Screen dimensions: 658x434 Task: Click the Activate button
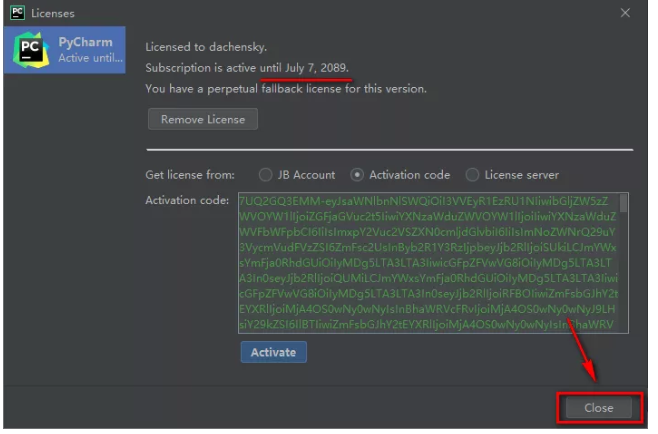[274, 352]
